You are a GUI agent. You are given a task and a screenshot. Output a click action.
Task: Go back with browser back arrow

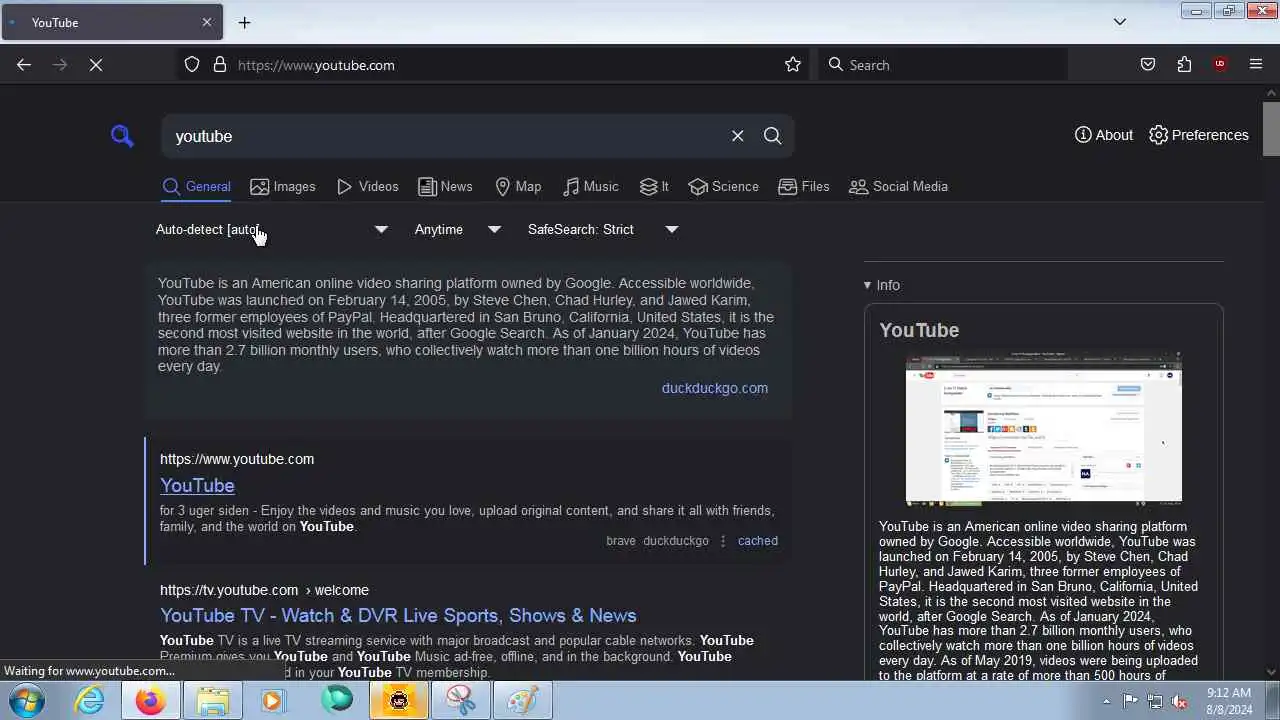coord(24,65)
